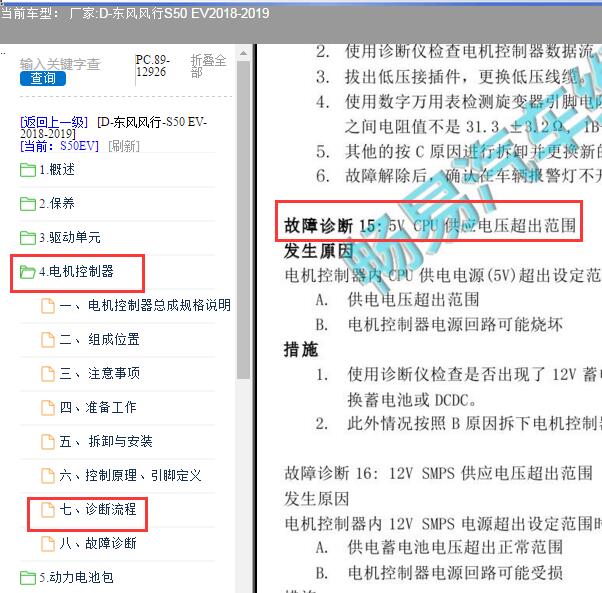602x593 pixels.
Task: Click line A. 供电蓄电池电压超出正常范围
Action: [439, 548]
